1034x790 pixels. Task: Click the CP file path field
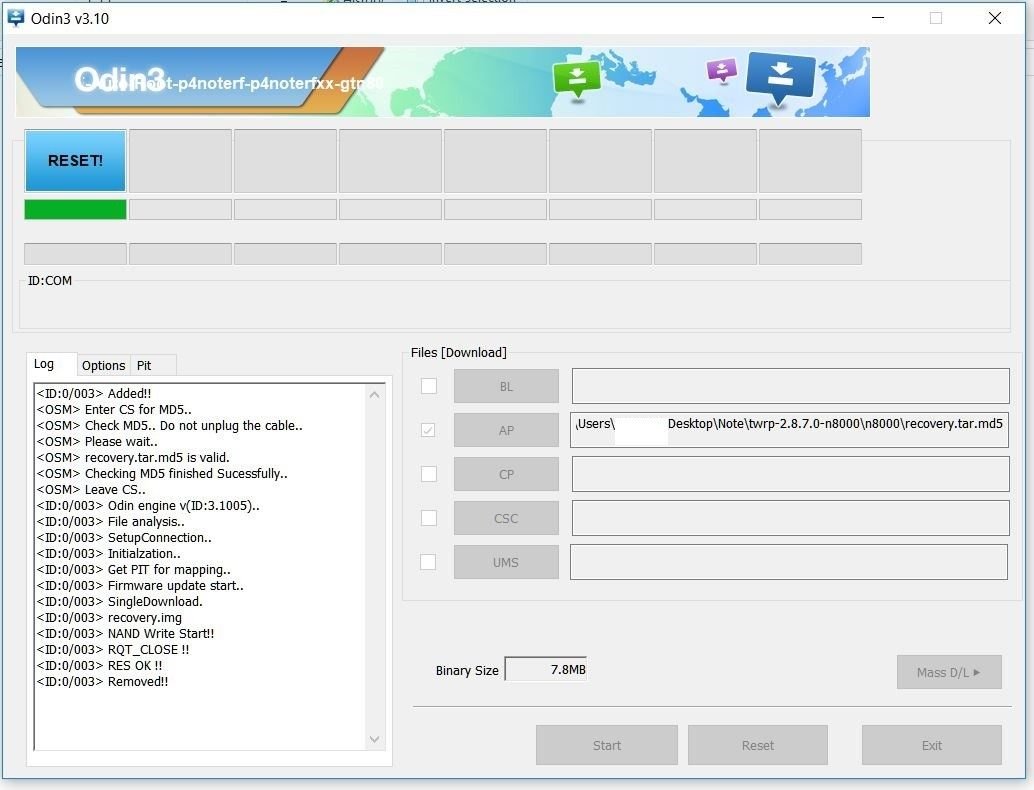point(790,473)
